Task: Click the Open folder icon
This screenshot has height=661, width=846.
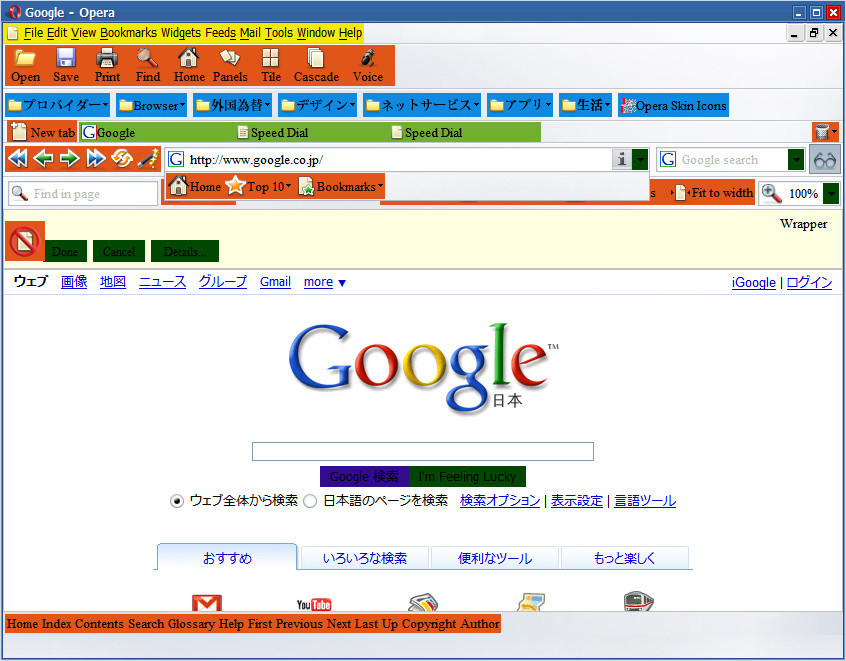Action: pyautogui.click(x=25, y=58)
